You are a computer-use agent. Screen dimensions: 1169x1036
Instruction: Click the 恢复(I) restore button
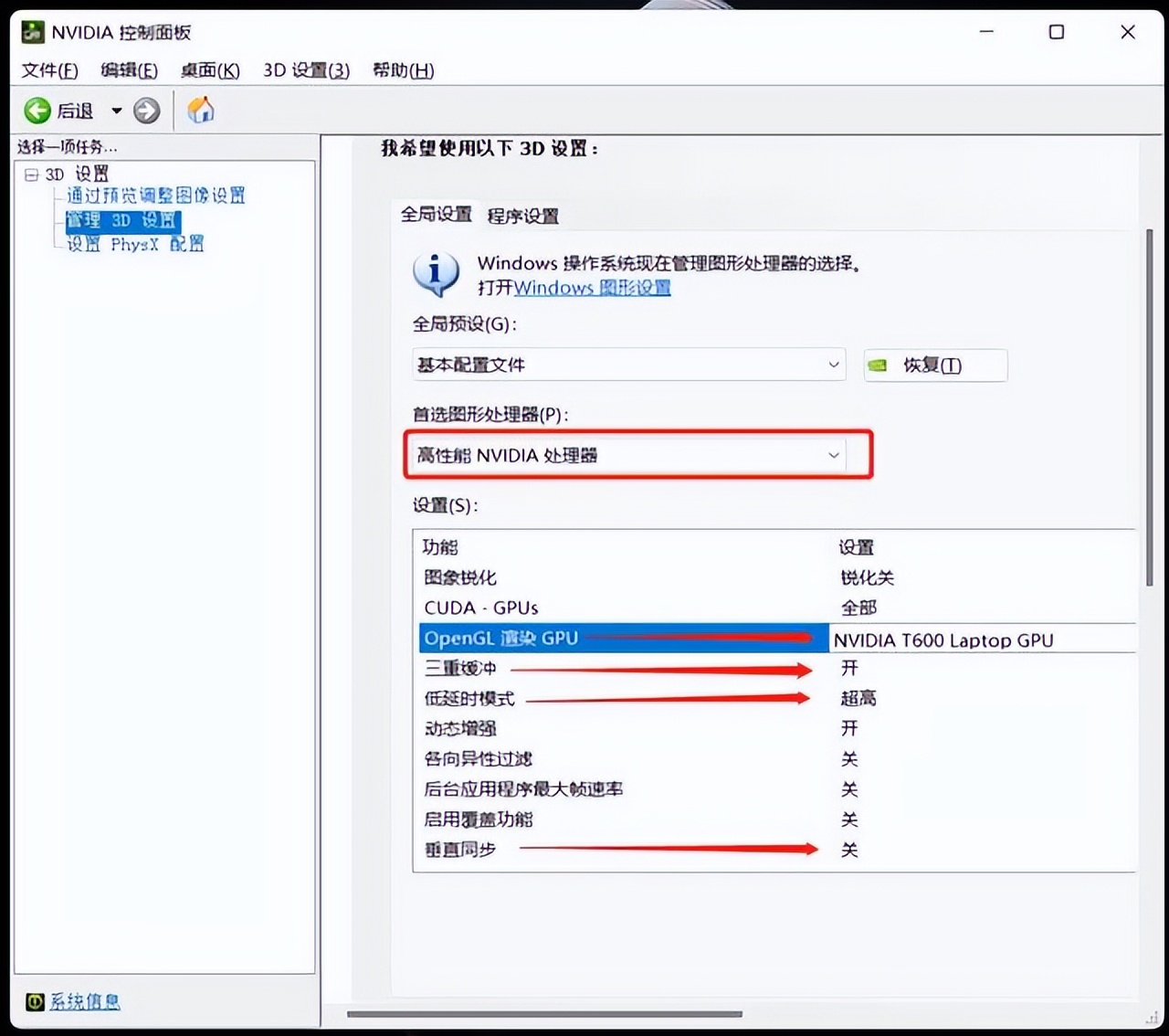tap(934, 365)
